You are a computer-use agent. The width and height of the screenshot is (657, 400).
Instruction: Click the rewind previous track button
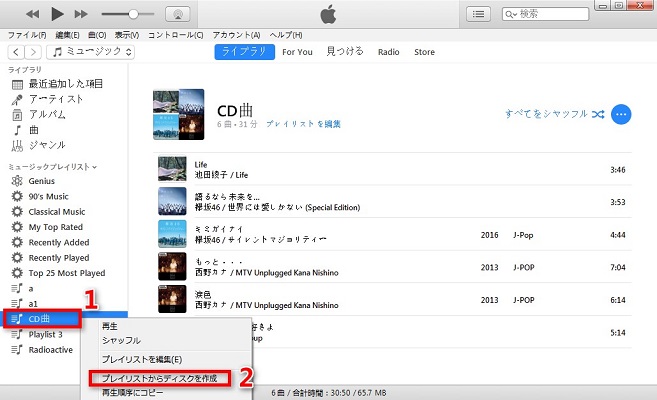click(x=32, y=14)
